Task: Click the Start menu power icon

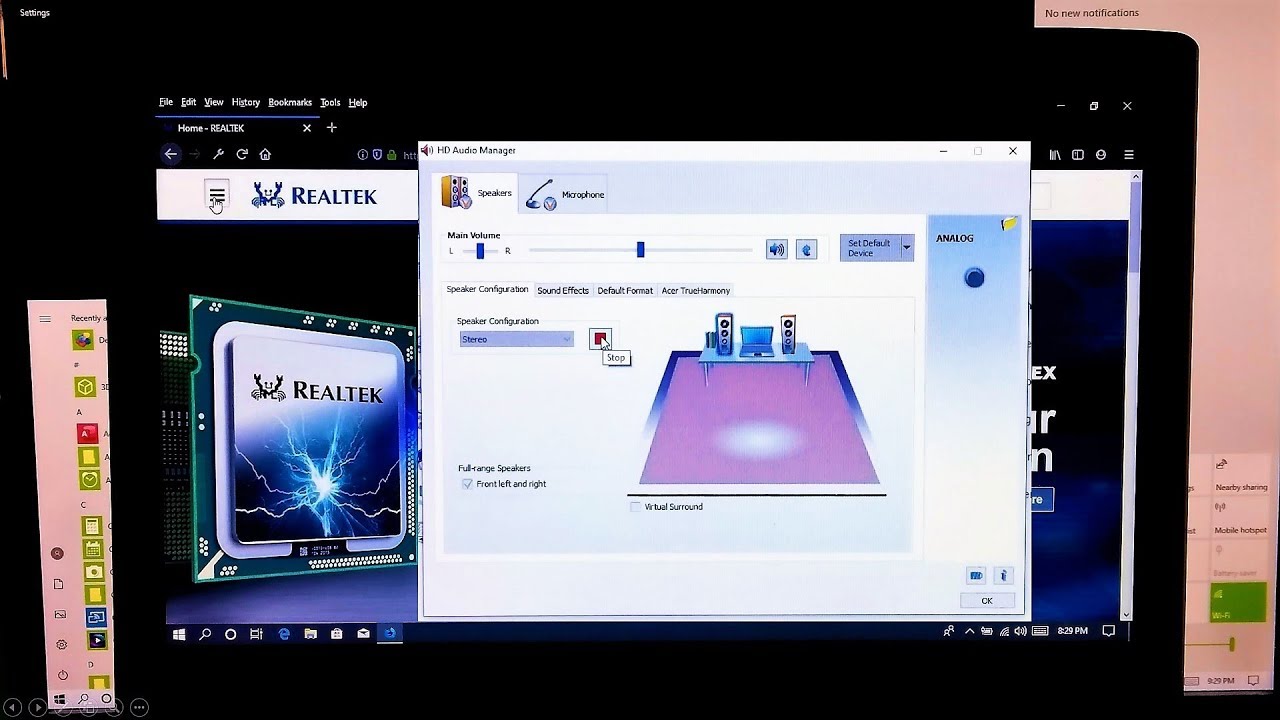Action: [62, 675]
